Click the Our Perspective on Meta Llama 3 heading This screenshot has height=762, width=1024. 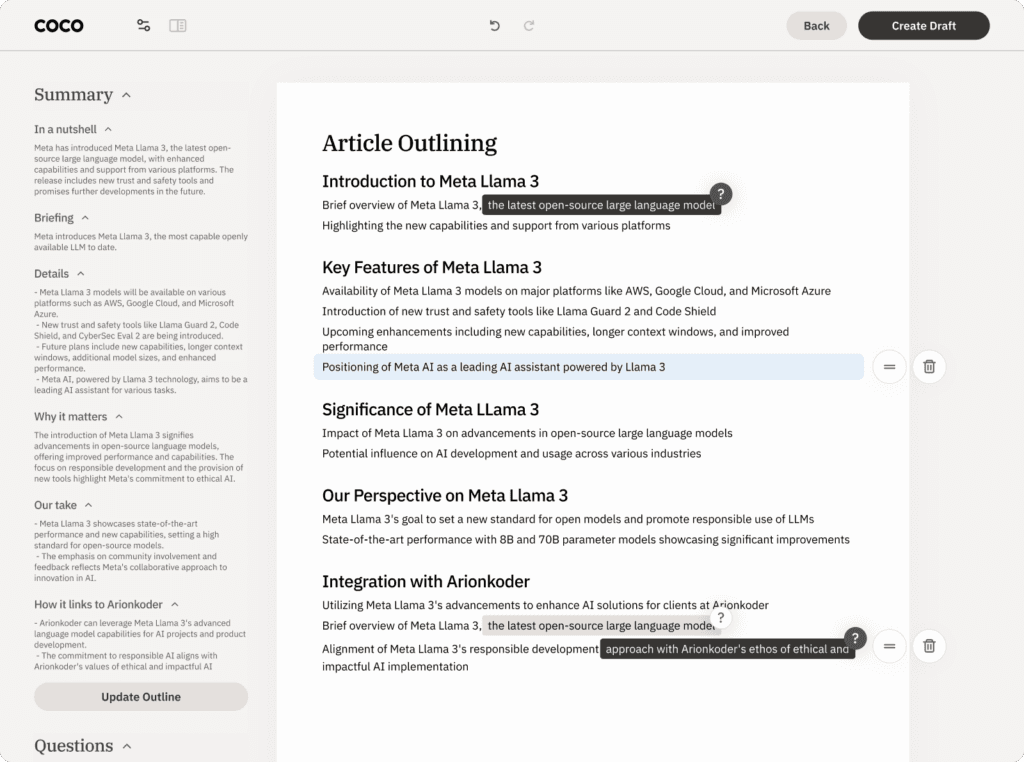click(x=445, y=496)
